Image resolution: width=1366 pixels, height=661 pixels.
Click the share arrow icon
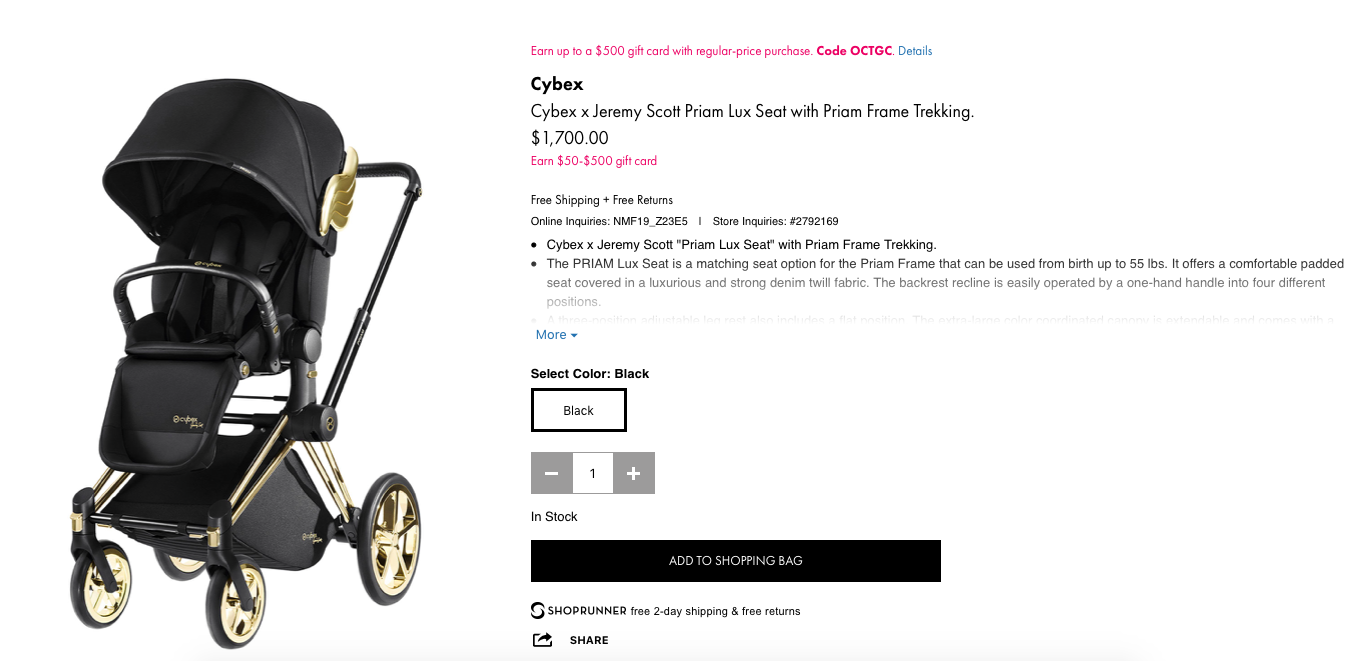(x=542, y=640)
